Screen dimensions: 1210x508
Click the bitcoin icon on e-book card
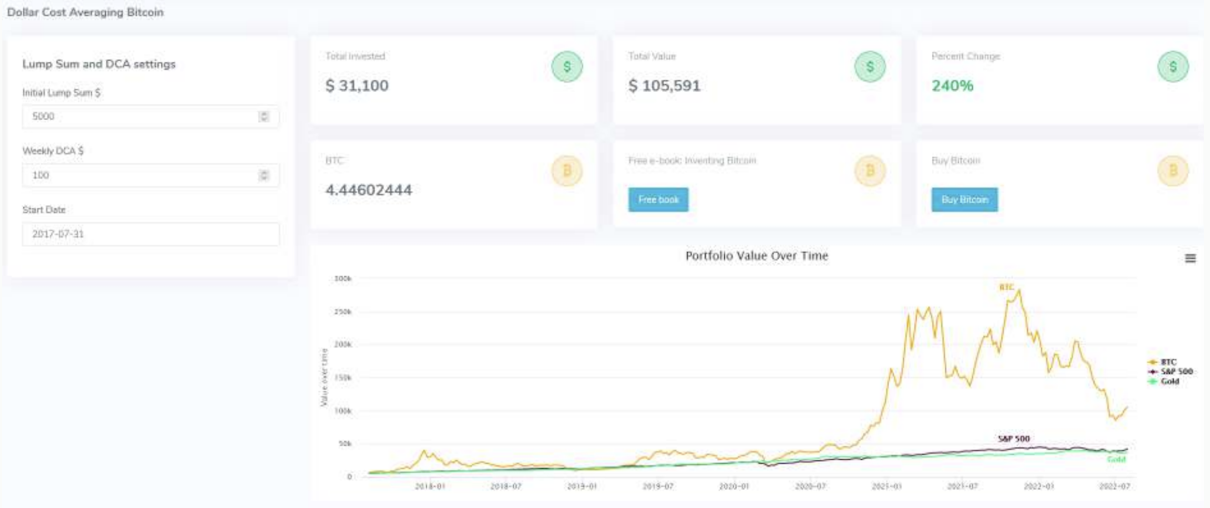(870, 171)
